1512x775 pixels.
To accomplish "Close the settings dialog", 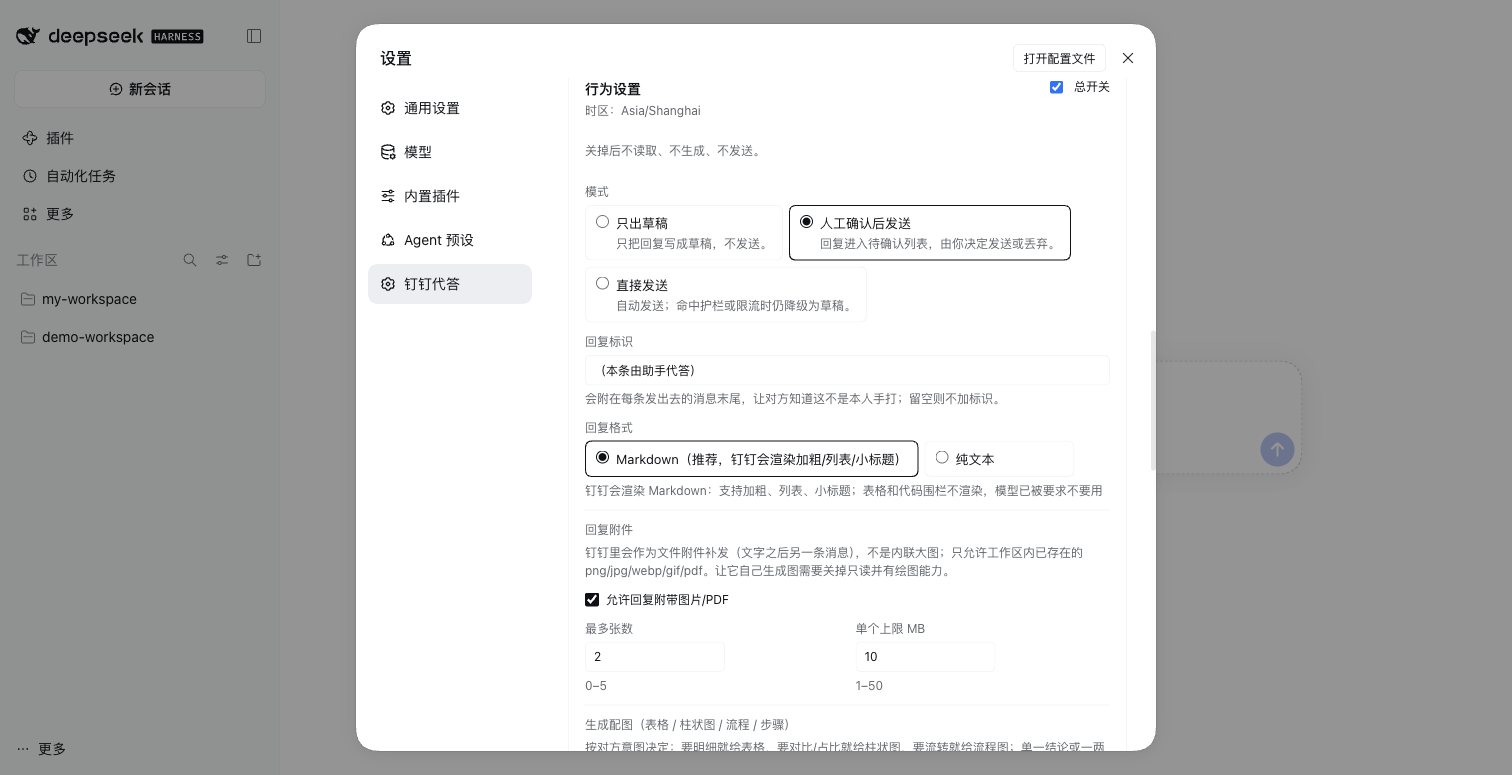I will [x=1128, y=58].
